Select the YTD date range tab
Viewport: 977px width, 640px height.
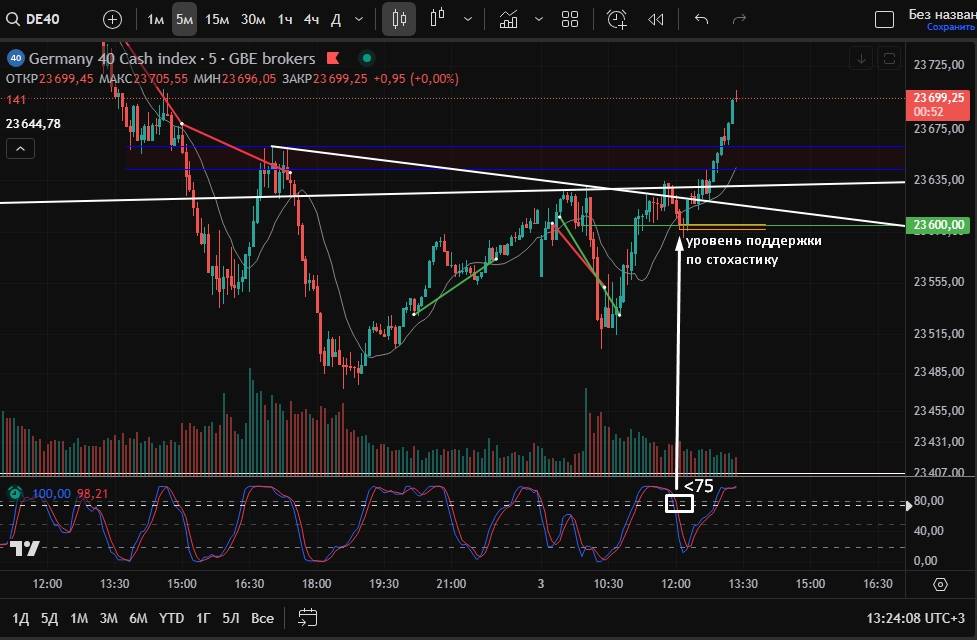tap(171, 618)
